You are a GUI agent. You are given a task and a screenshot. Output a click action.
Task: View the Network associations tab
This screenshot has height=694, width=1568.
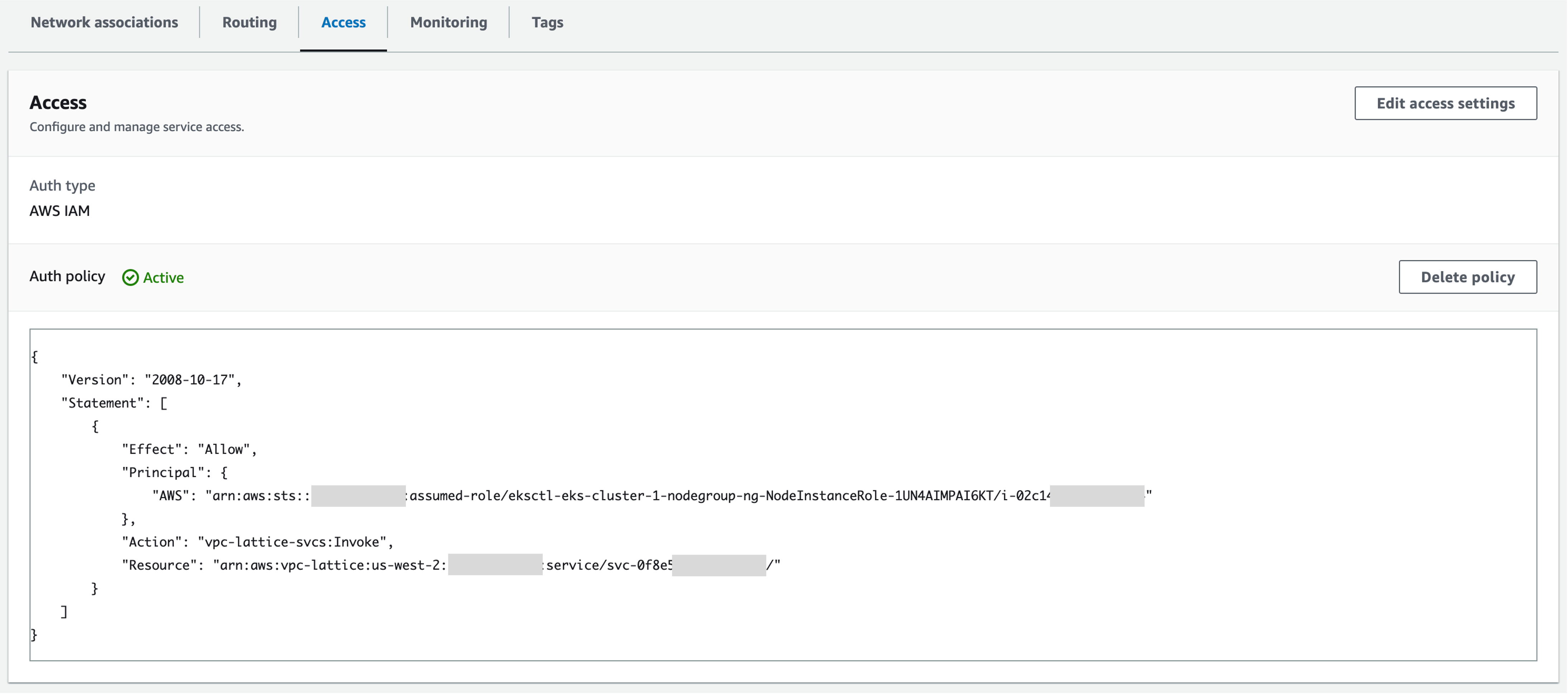[x=104, y=23]
